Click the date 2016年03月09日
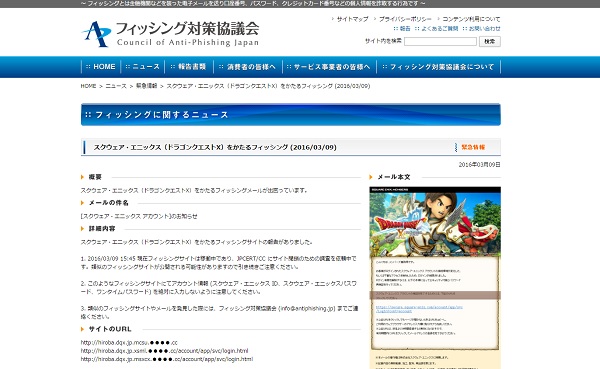 [479, 165]
